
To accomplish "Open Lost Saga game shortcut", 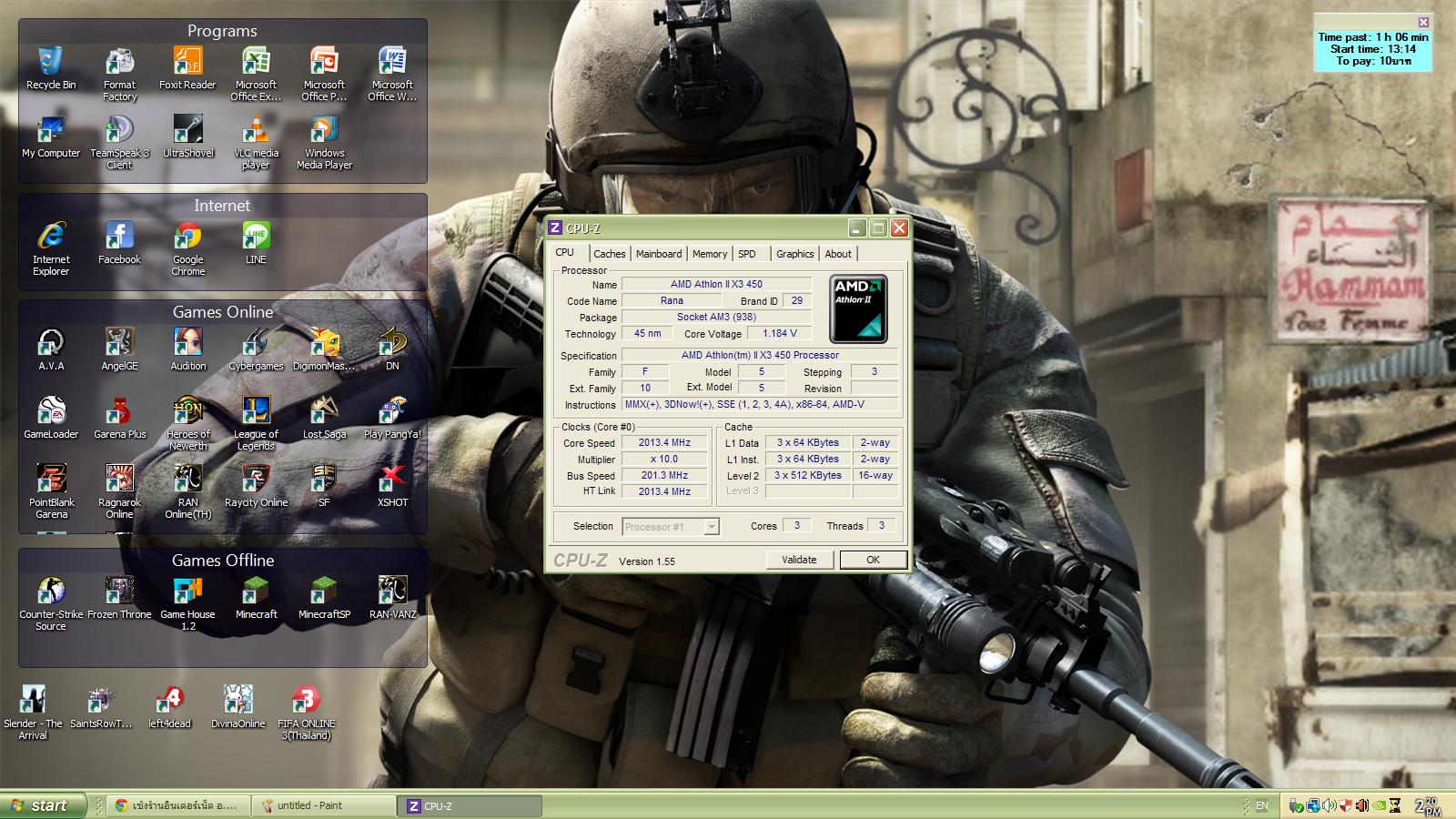I will (x=324, y=418).
